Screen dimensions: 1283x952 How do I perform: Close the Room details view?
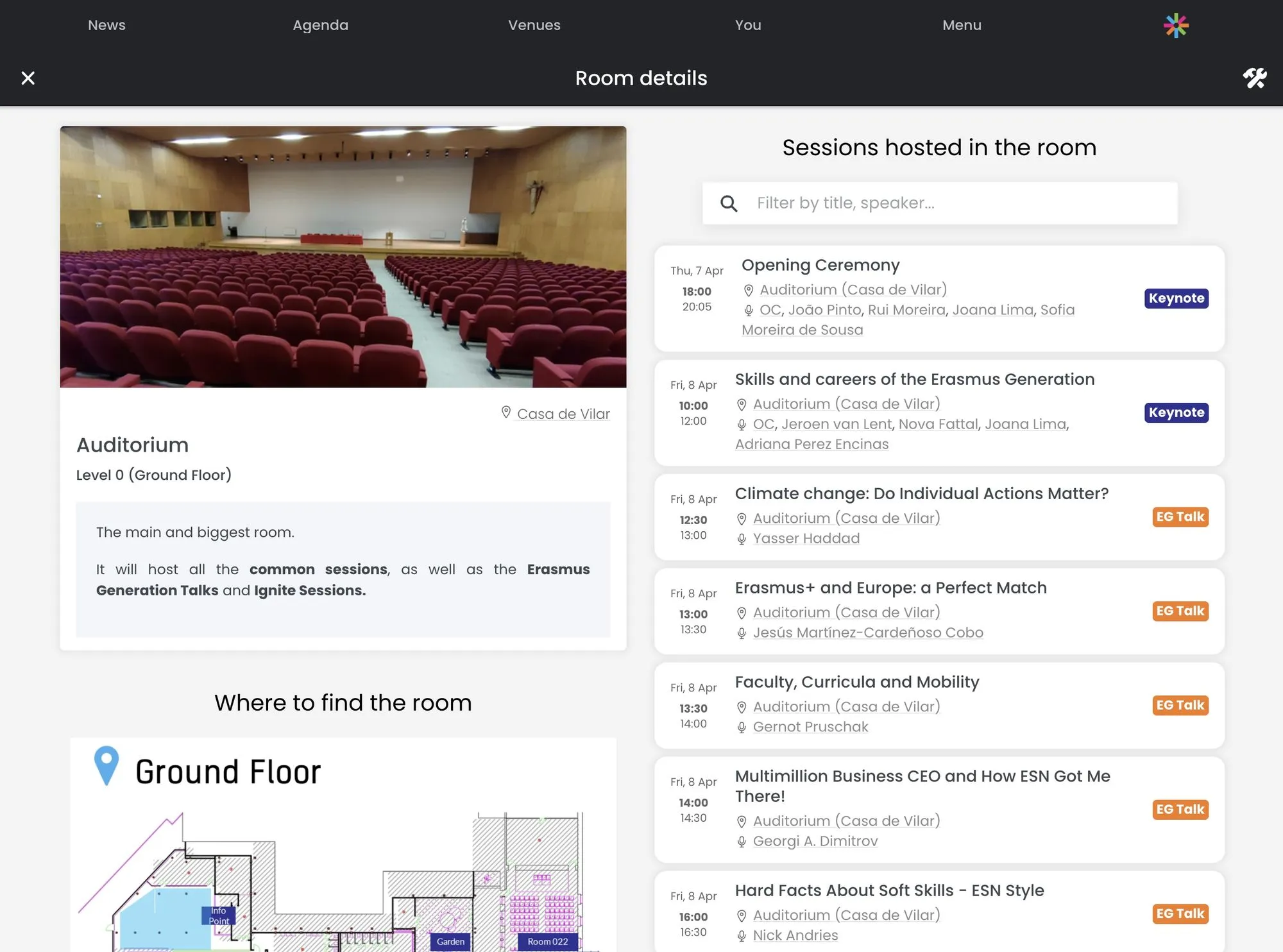point(28,78)
